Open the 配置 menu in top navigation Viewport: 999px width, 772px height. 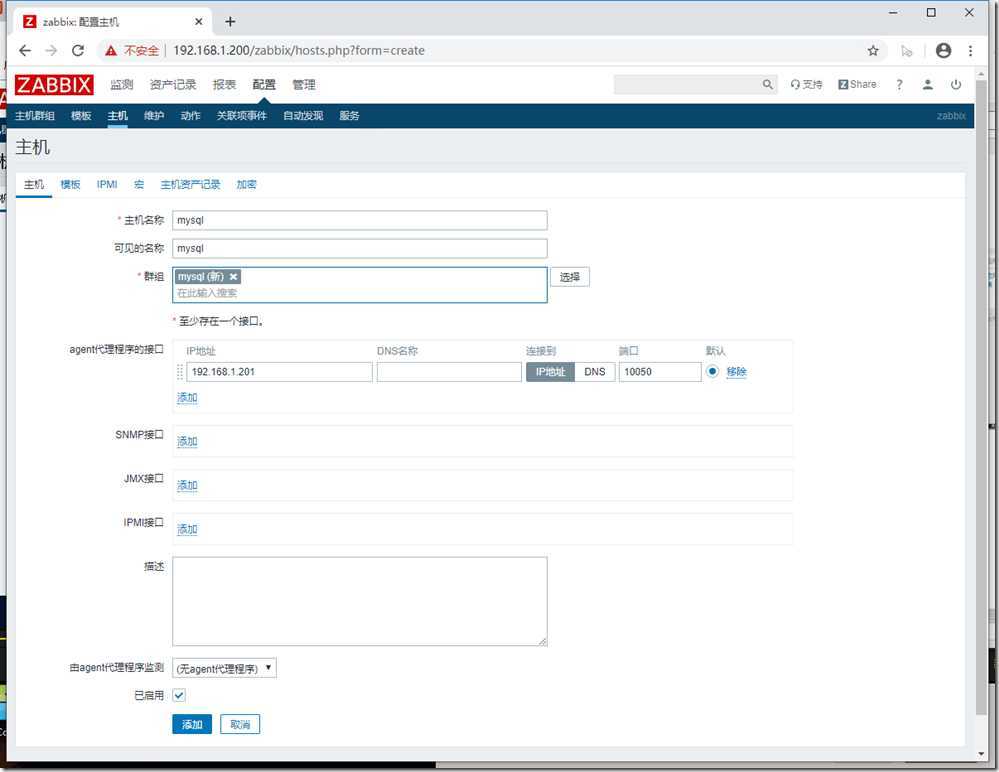(264, 85)
